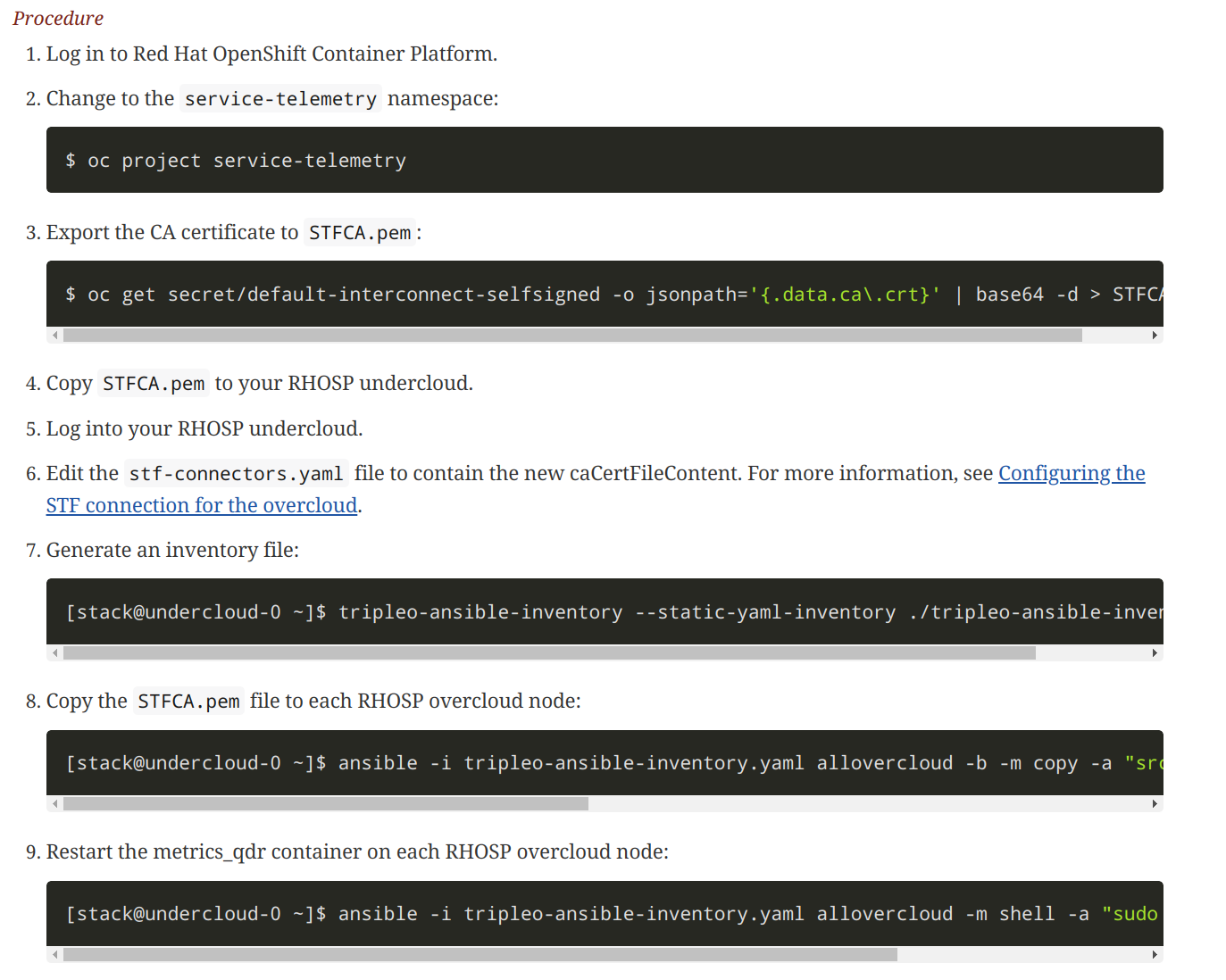The image size is (1226, 980).
Task: Click the 'oc get secret' command code block
Action: pos(605,294)
